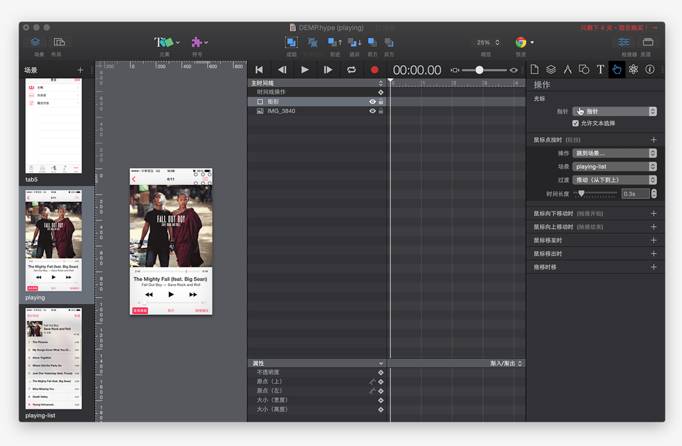Click the Chrome preview icon in toolbar
Image resolution: width=682 pixels, height=446 pixels.
coord(521,43)
